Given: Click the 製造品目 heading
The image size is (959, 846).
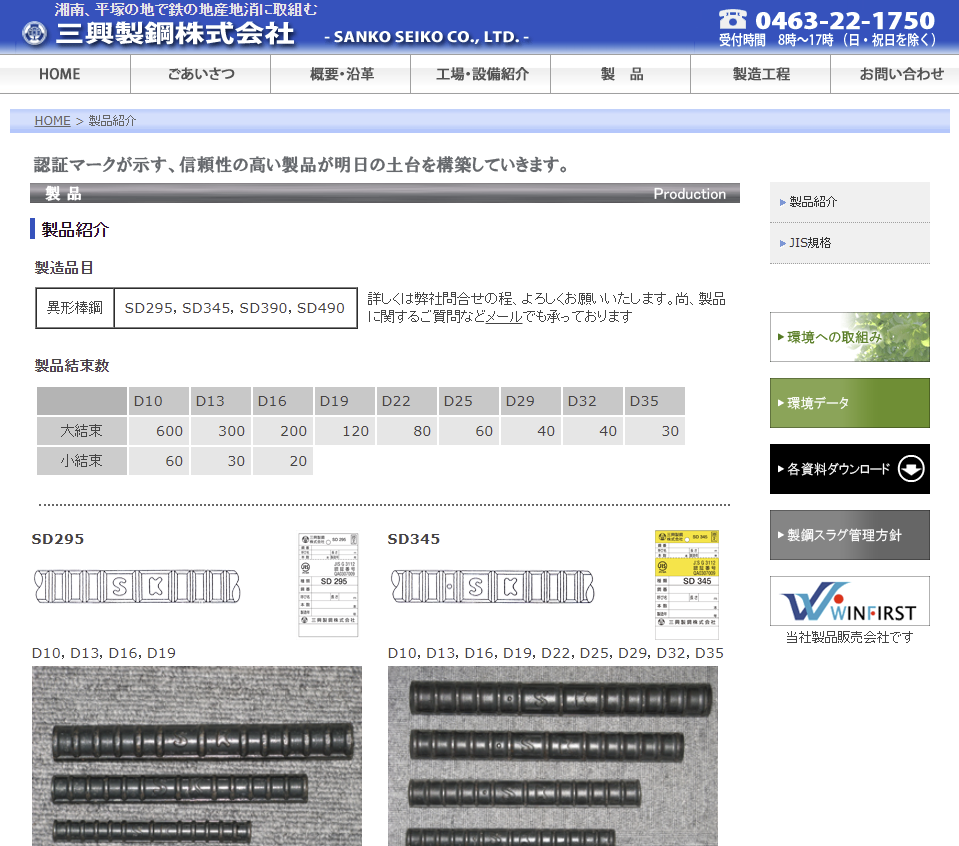Looking at the screenshot, I should 64,268.
